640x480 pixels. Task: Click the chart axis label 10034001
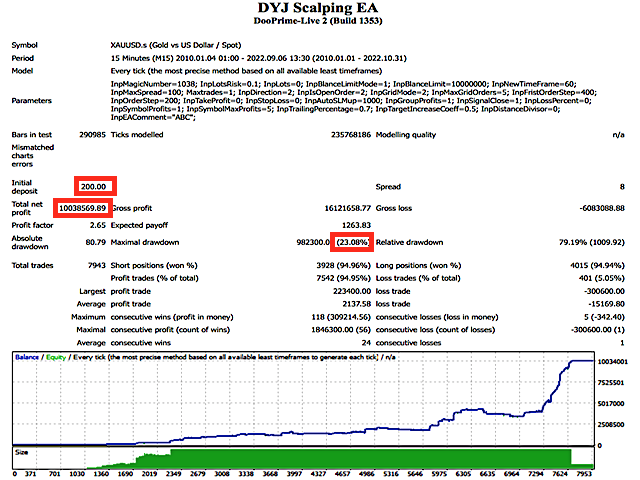613,362
